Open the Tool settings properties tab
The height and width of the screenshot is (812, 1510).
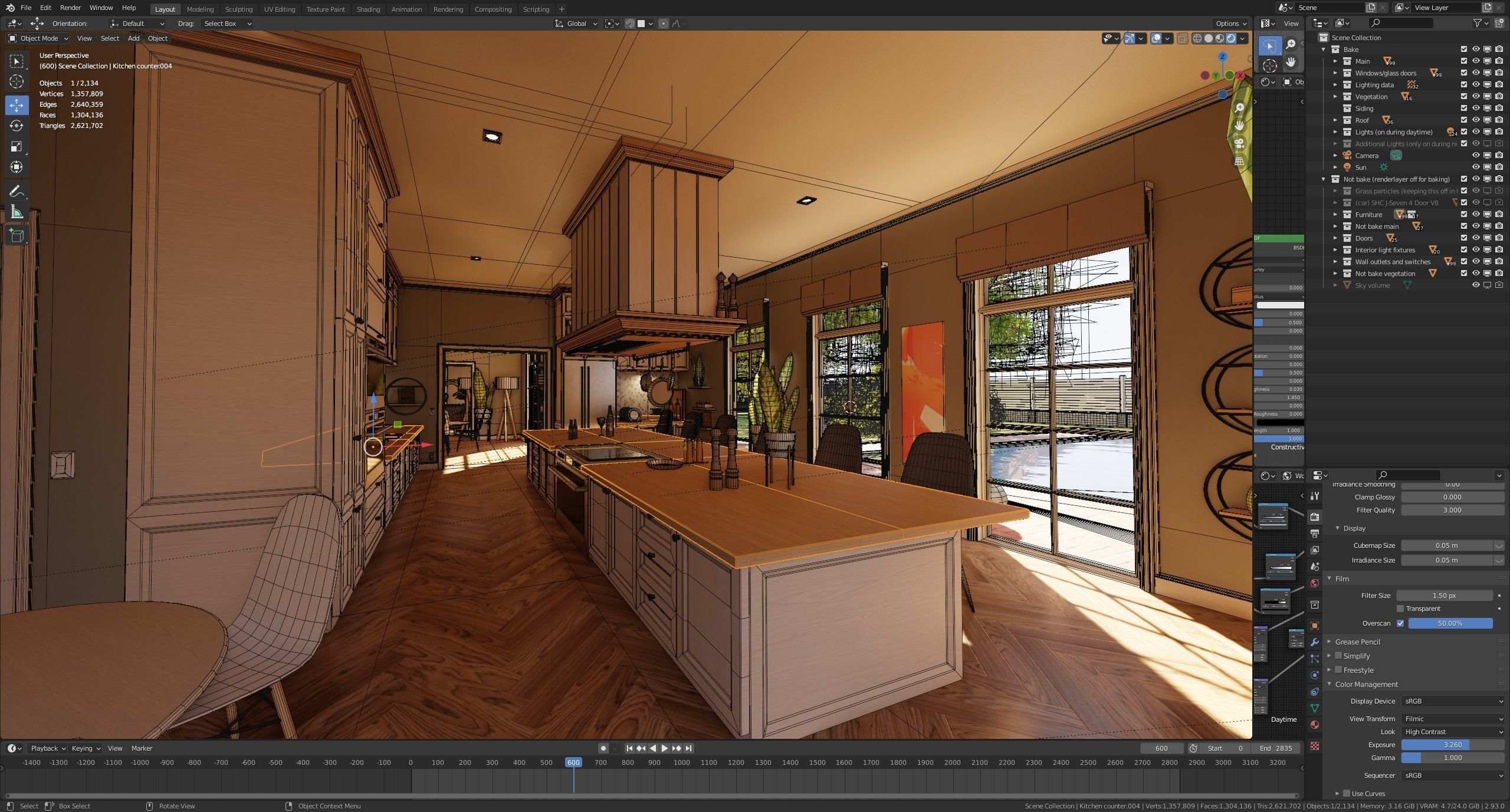pos(1315,496)
